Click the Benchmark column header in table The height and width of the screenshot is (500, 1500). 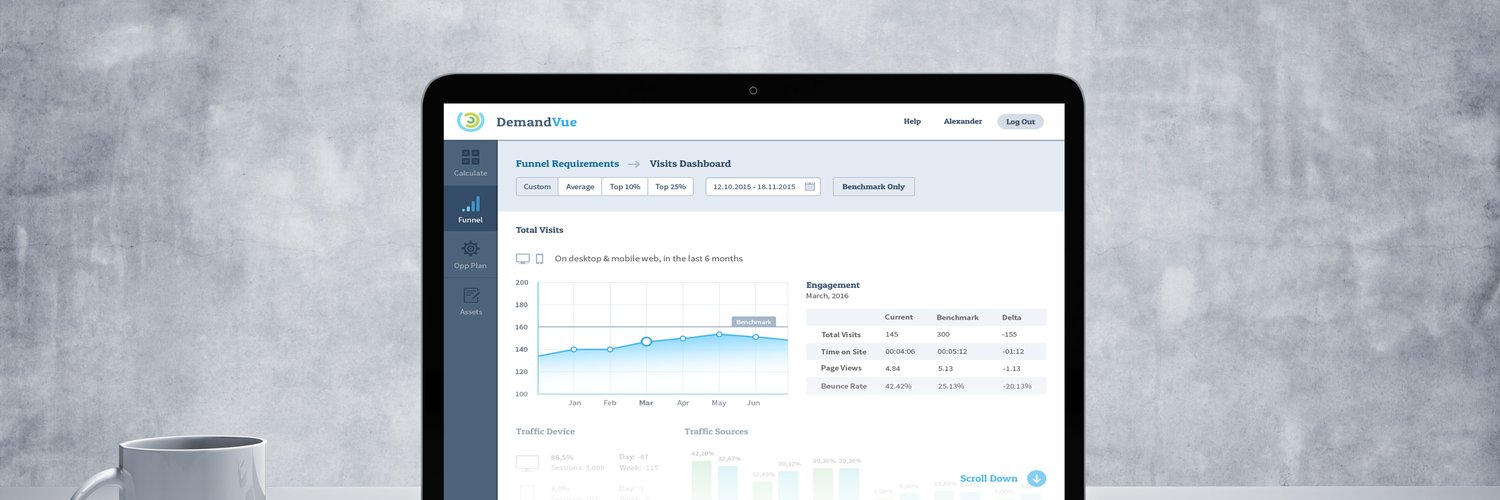point(958,317)
